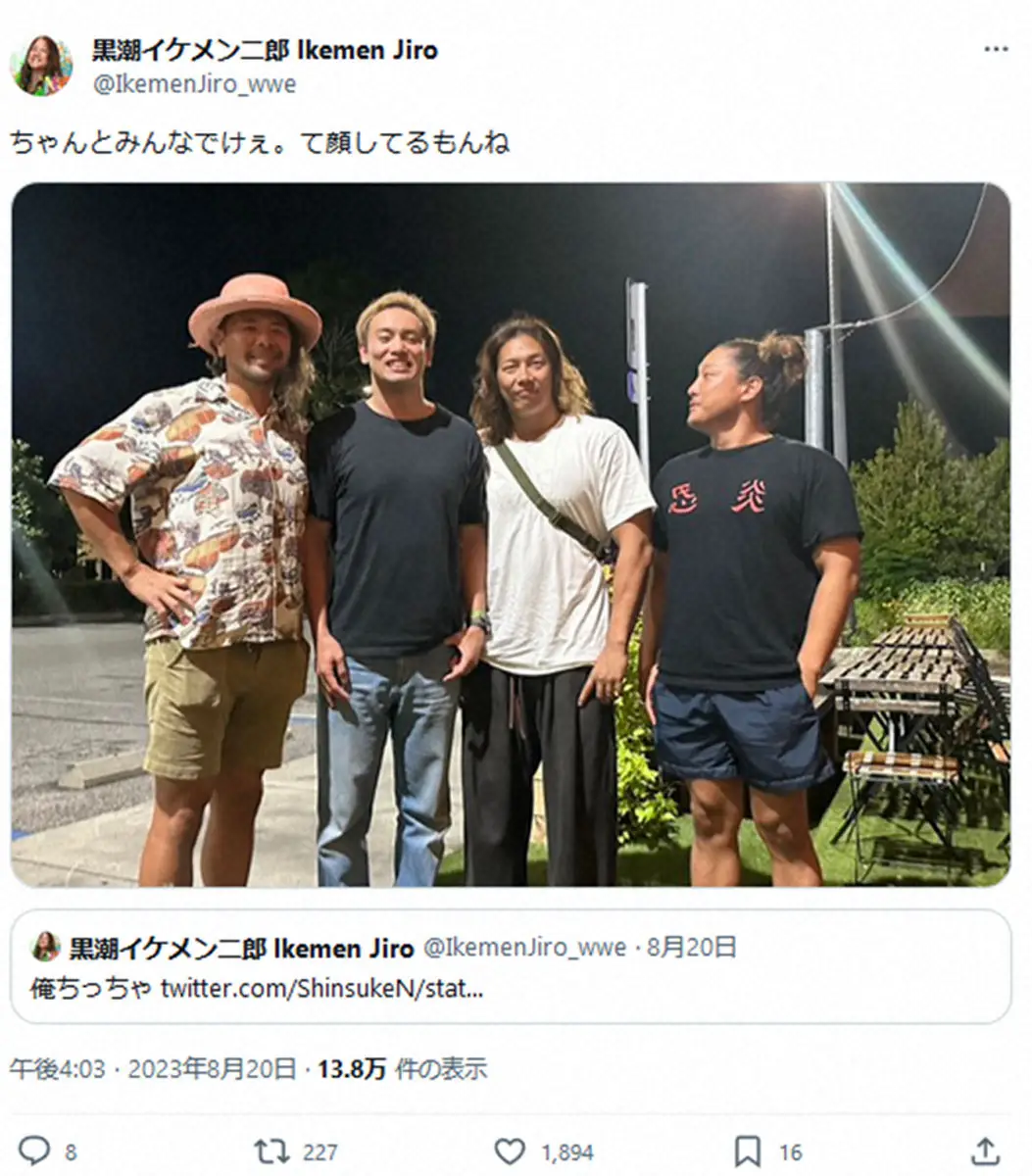This screenshot has width=1032, height=1176.
Task: Like the post with the heart icon
Action: [x=510, y=1151]
